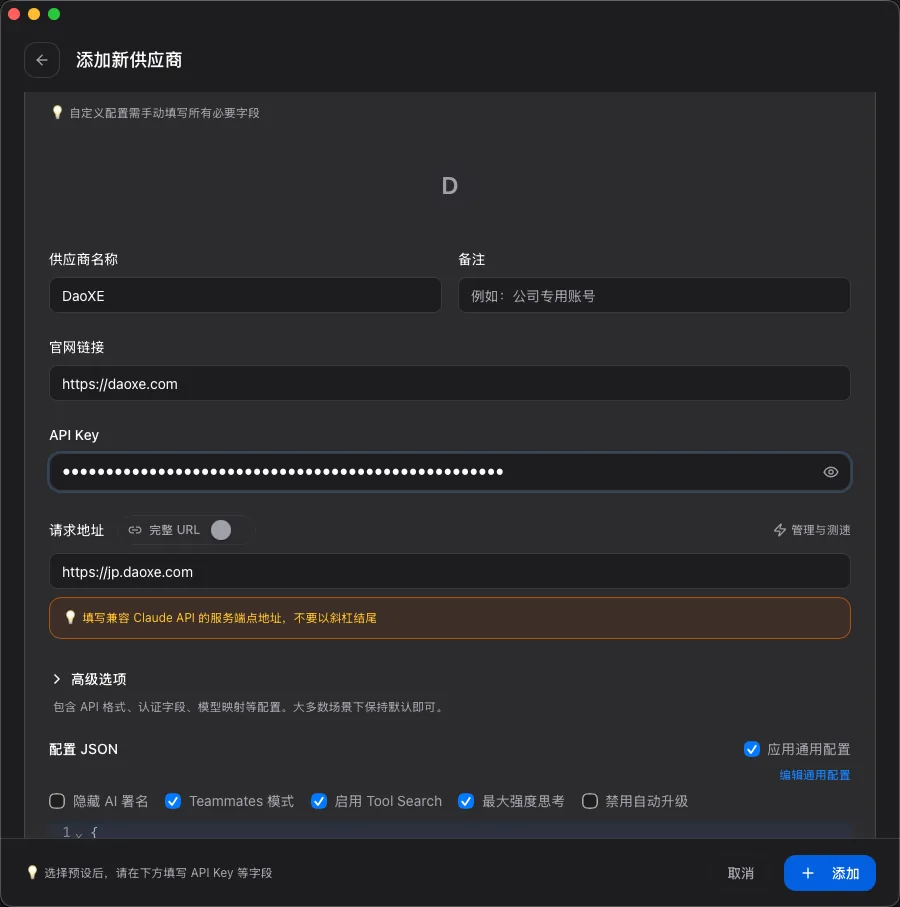
Task: Click the blue 添加 button
Action: (829, 873)
